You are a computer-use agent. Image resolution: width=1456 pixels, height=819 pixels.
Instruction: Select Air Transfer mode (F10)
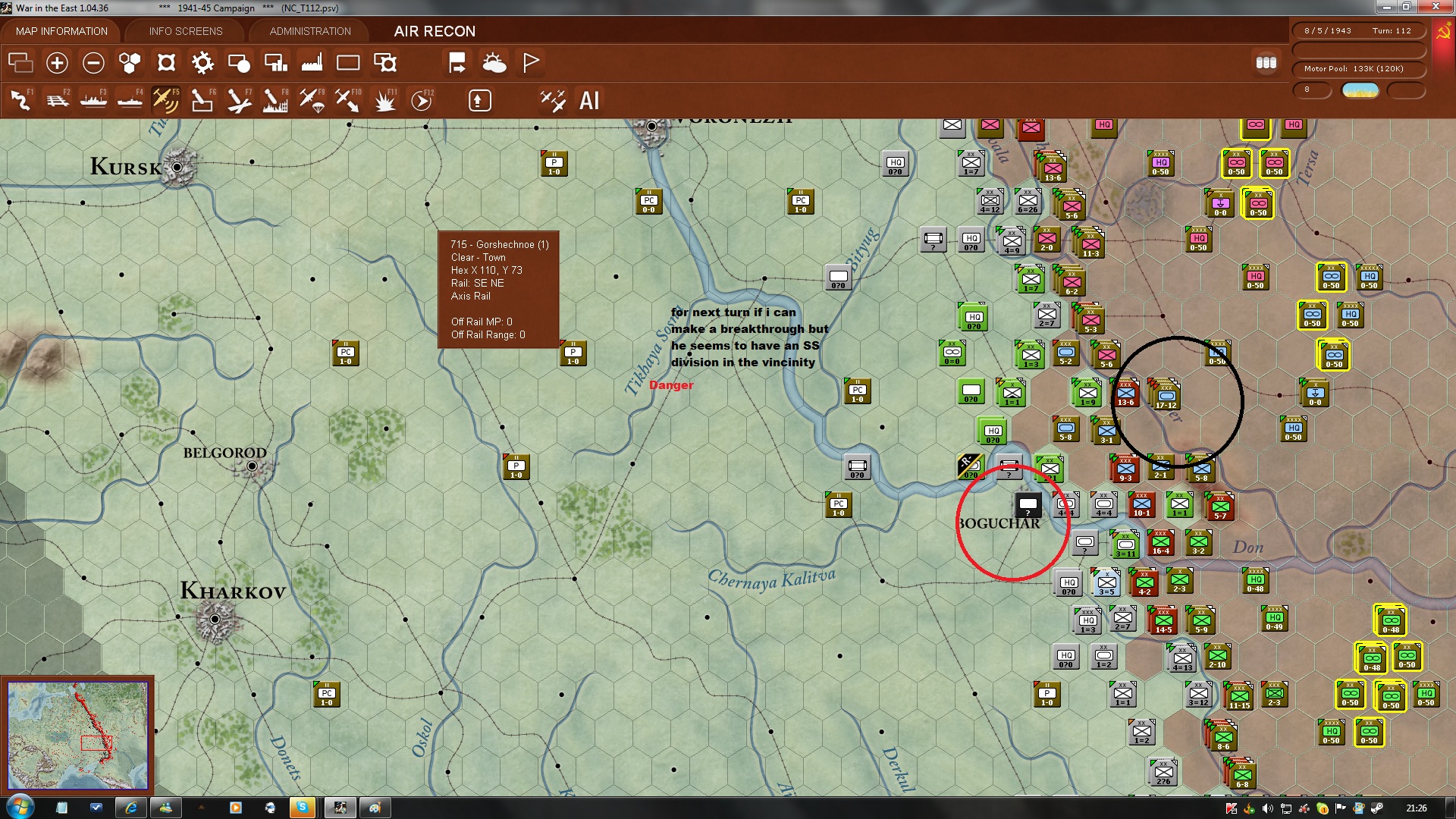pyautogui.click(x=348, y=100)
